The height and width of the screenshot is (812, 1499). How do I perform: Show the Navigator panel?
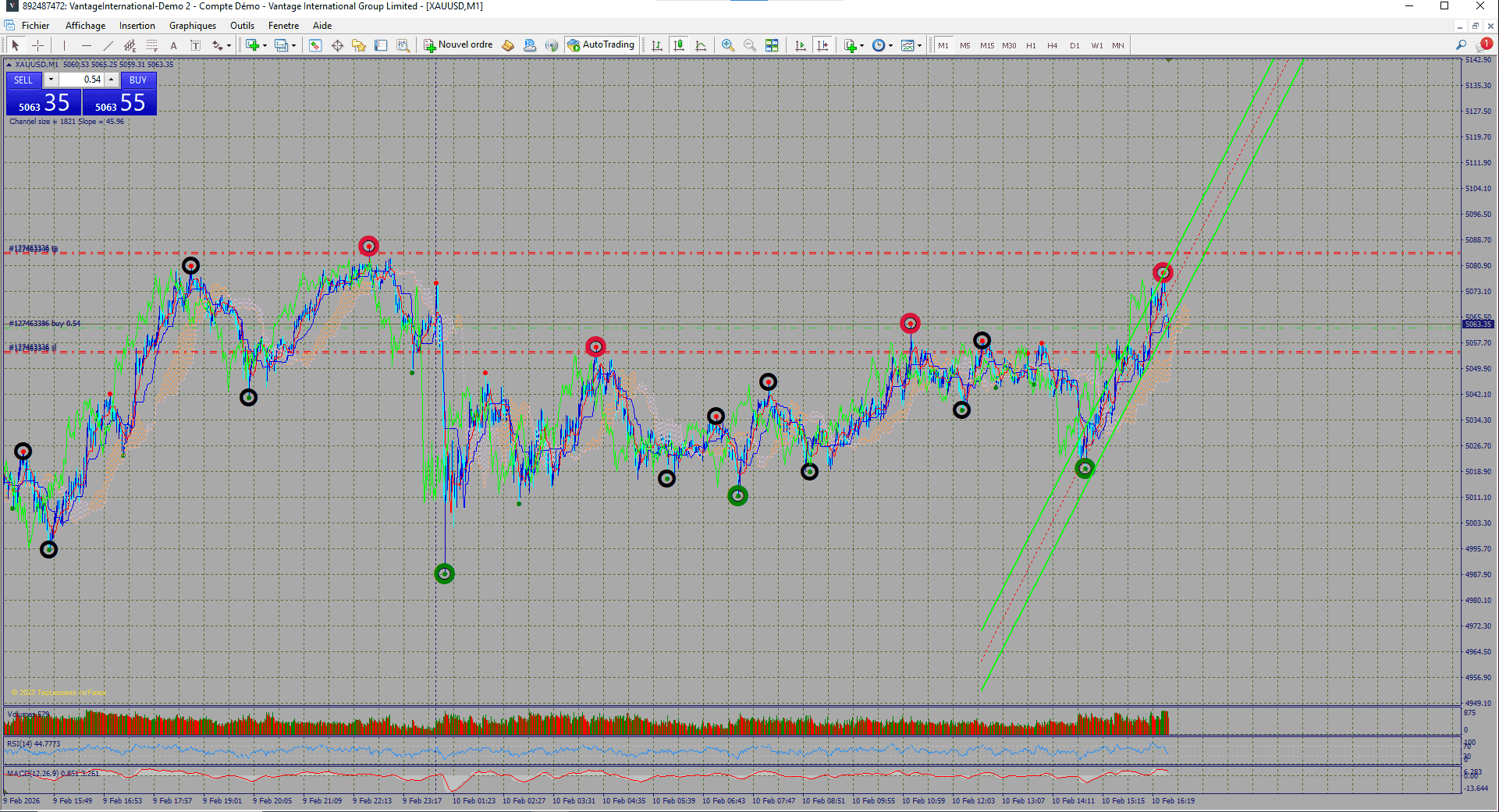pyautogui.click(x=359, y=45)
